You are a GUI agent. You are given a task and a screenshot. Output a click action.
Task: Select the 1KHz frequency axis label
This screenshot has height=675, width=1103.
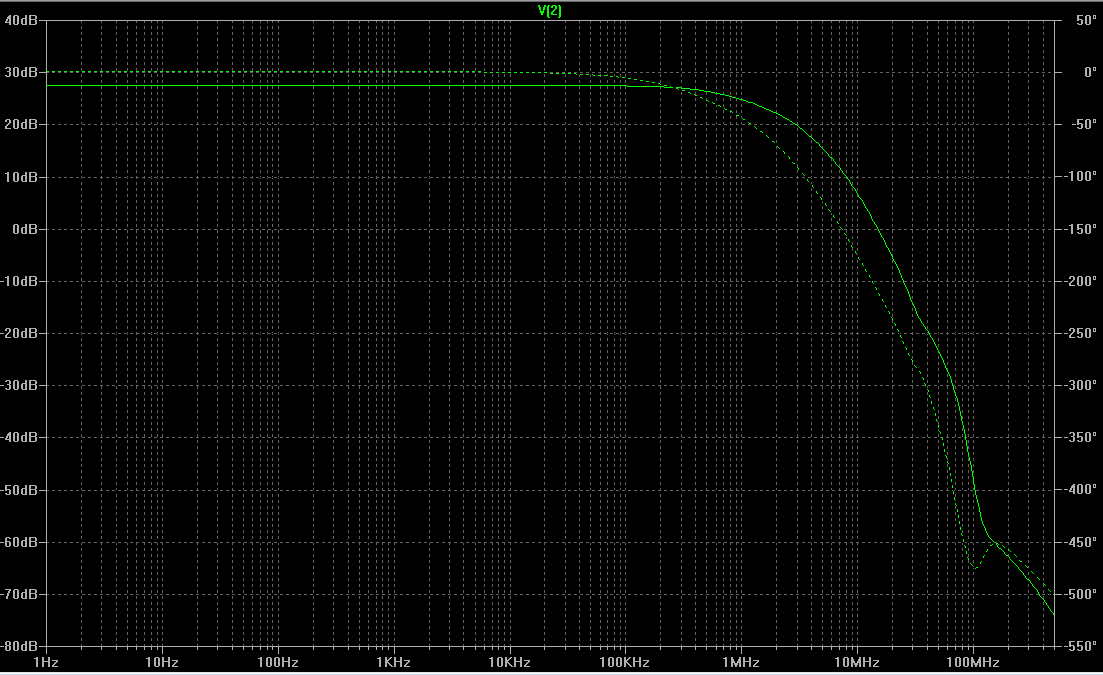coord(393,662)
